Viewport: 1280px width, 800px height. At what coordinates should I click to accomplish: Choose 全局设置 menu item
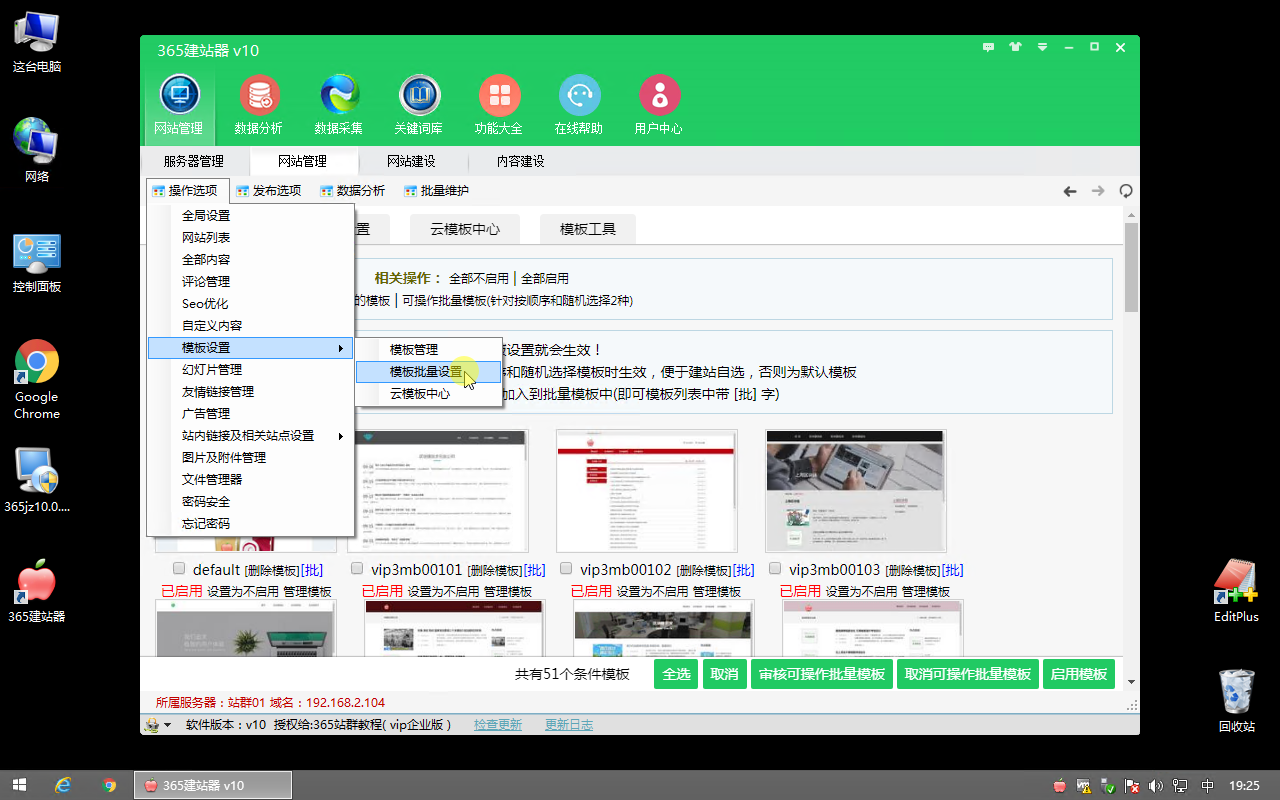[250, 216]
